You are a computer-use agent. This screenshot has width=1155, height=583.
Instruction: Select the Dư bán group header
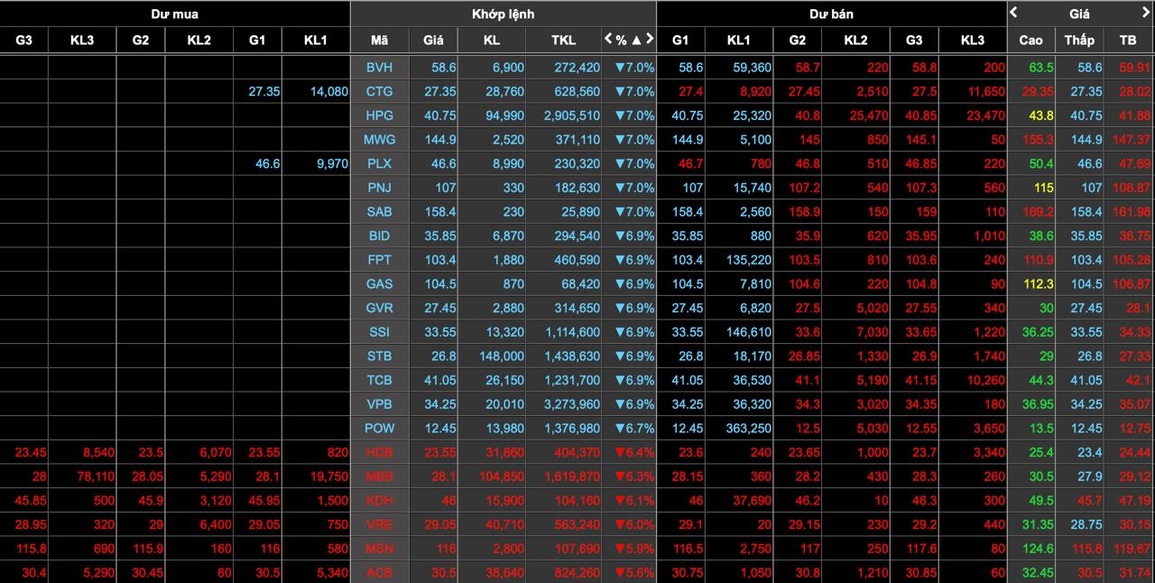pos(831,13)
